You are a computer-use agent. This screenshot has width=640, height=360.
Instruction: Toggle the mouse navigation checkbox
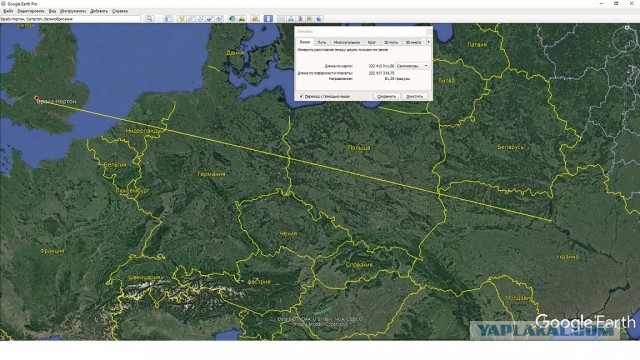coord(301,96)
